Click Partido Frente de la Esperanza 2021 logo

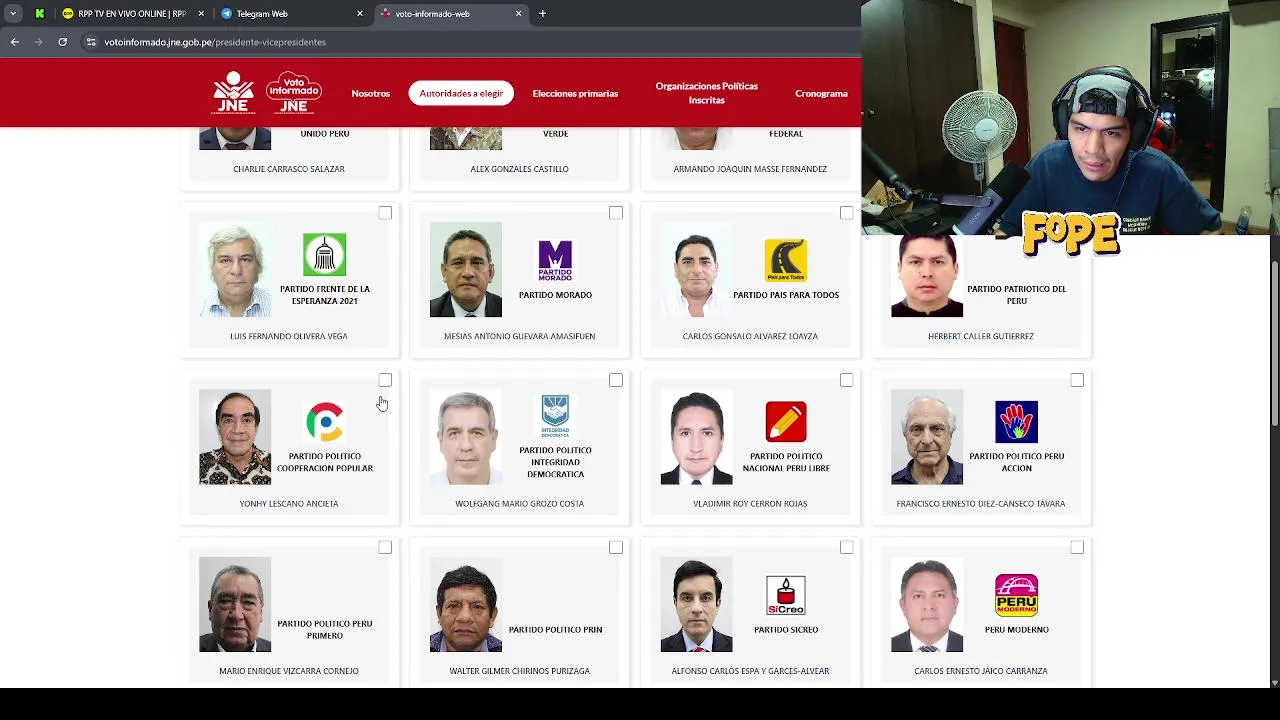point(324,255)
